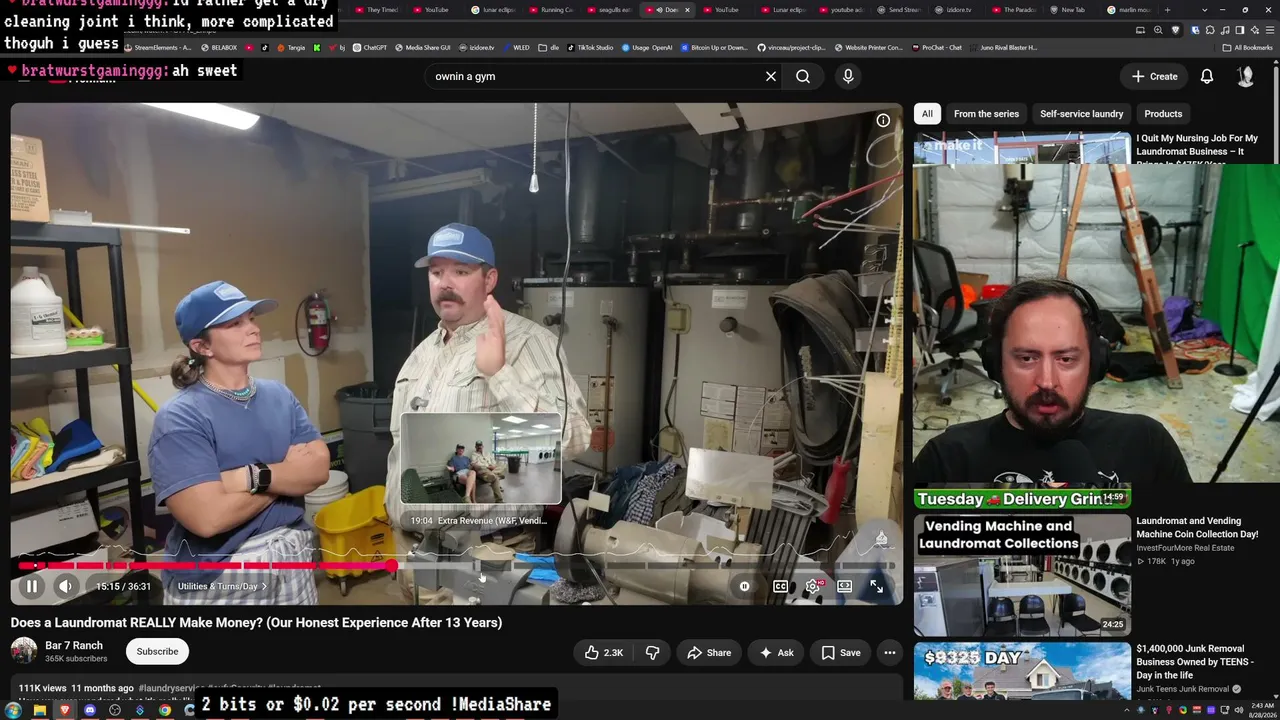Select the Self-service laundry chip

click(x=1081, y=114)
